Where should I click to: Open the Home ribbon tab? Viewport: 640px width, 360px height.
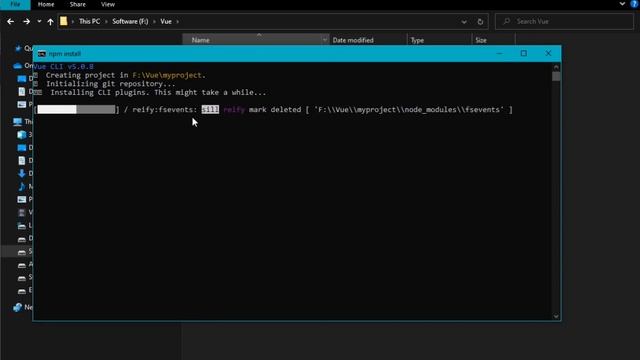(x=46, y=4)
